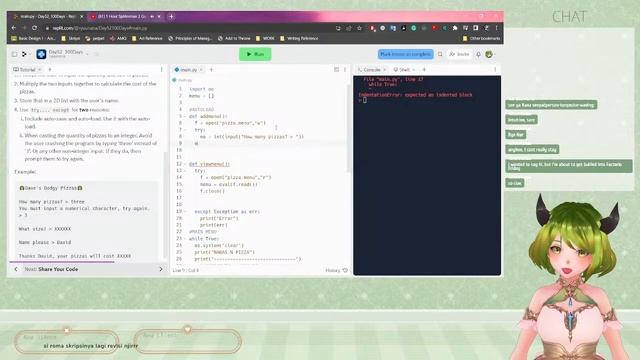Viewport: 640px width, 360px height.
Task: Open the Tutorial pane three-dot menu
Action: 162,70
